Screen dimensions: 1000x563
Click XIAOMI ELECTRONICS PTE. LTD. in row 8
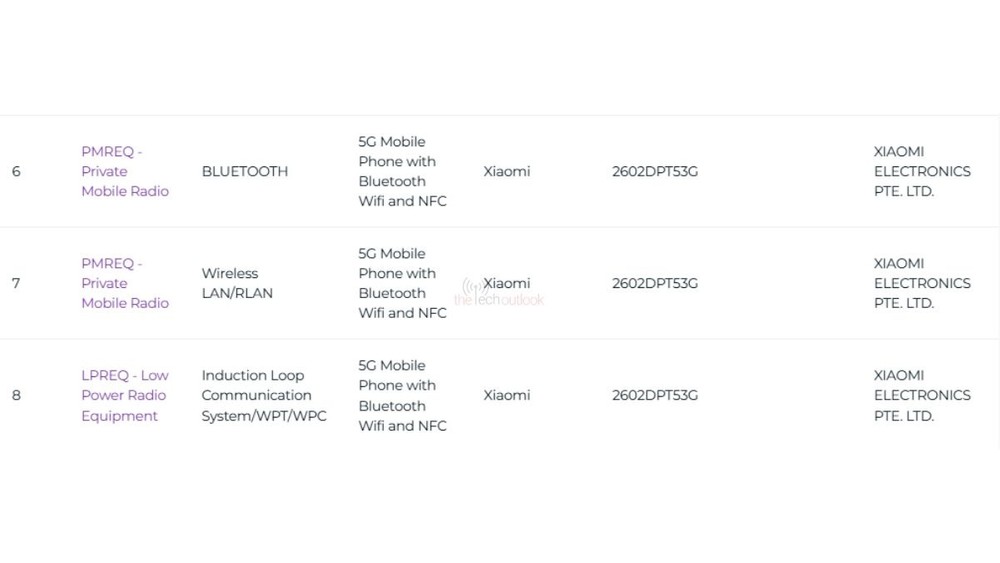tap(922, 395)
